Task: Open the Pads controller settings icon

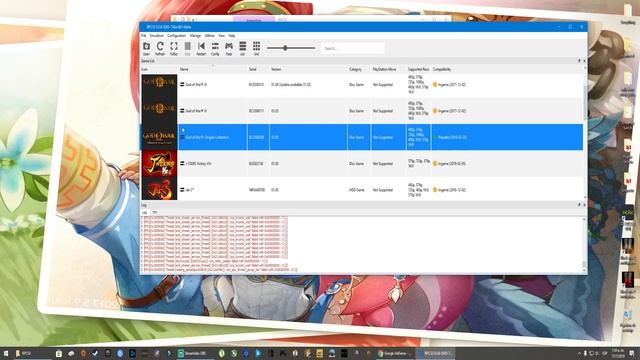Action: click(x=229, y=48)
